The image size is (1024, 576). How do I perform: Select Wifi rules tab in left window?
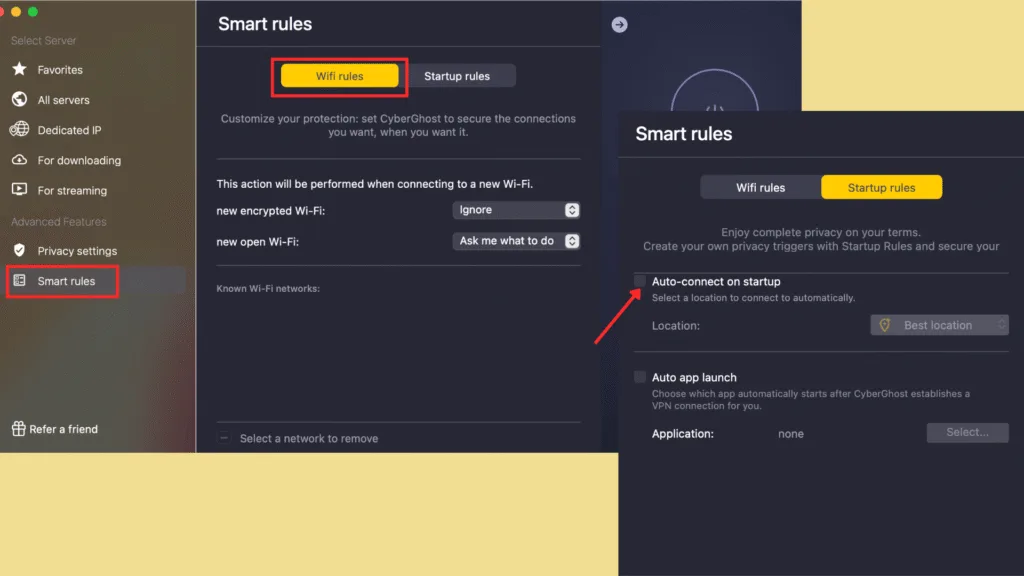(340, 76)
